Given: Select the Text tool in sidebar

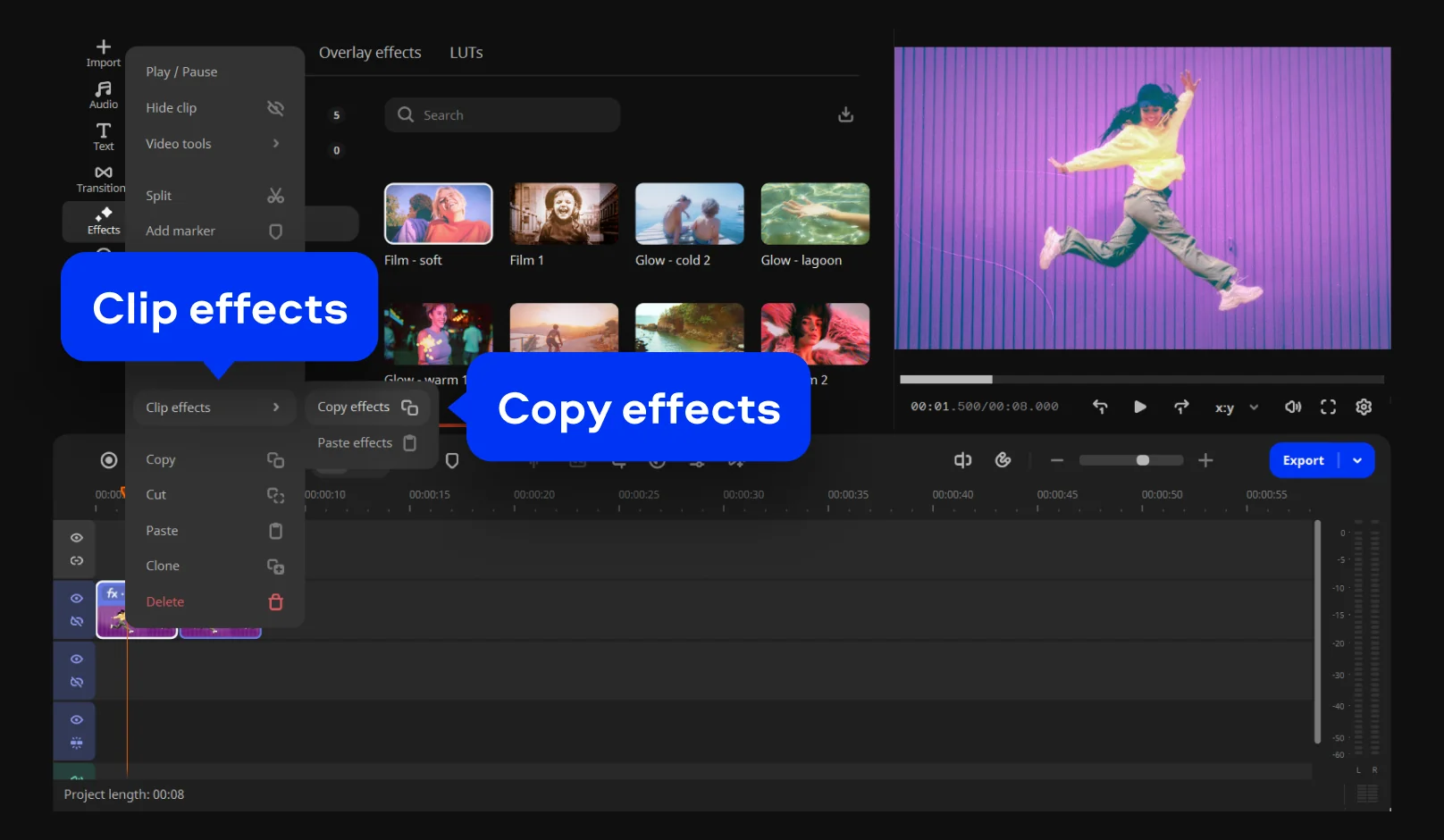Looking at the screenshot, I should click(104, 137).
